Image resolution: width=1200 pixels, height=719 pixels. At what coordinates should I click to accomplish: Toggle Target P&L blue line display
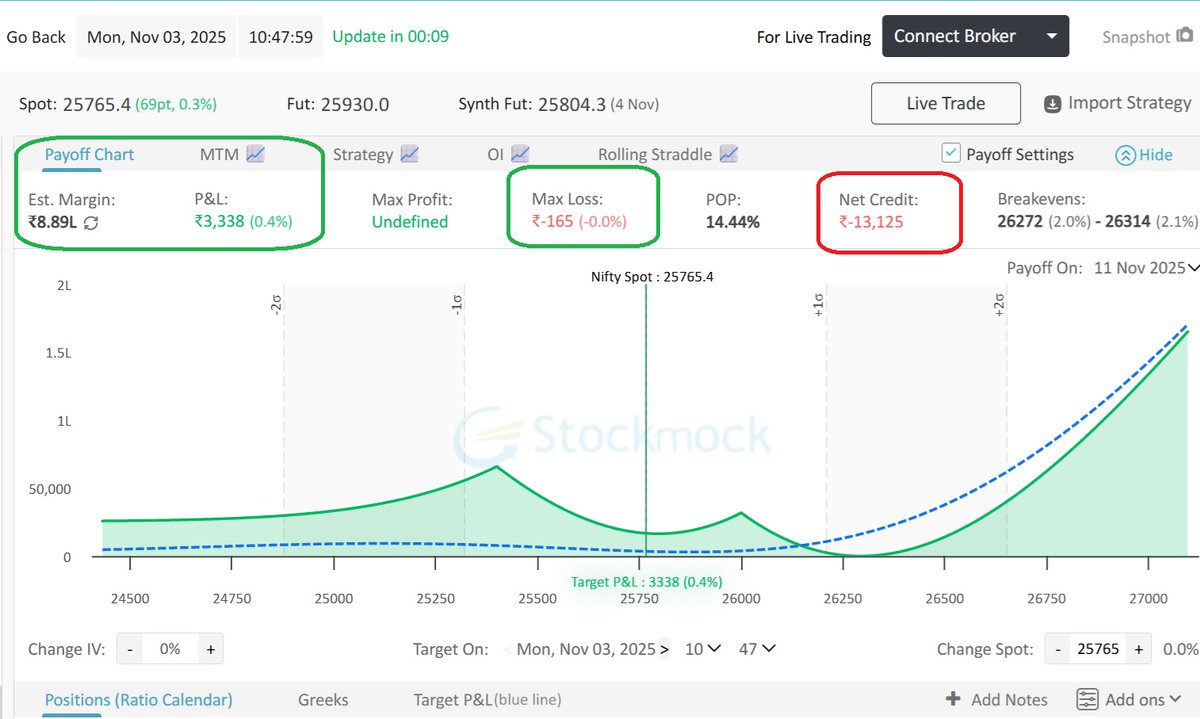pyautogui.click(x=487, y=699)
